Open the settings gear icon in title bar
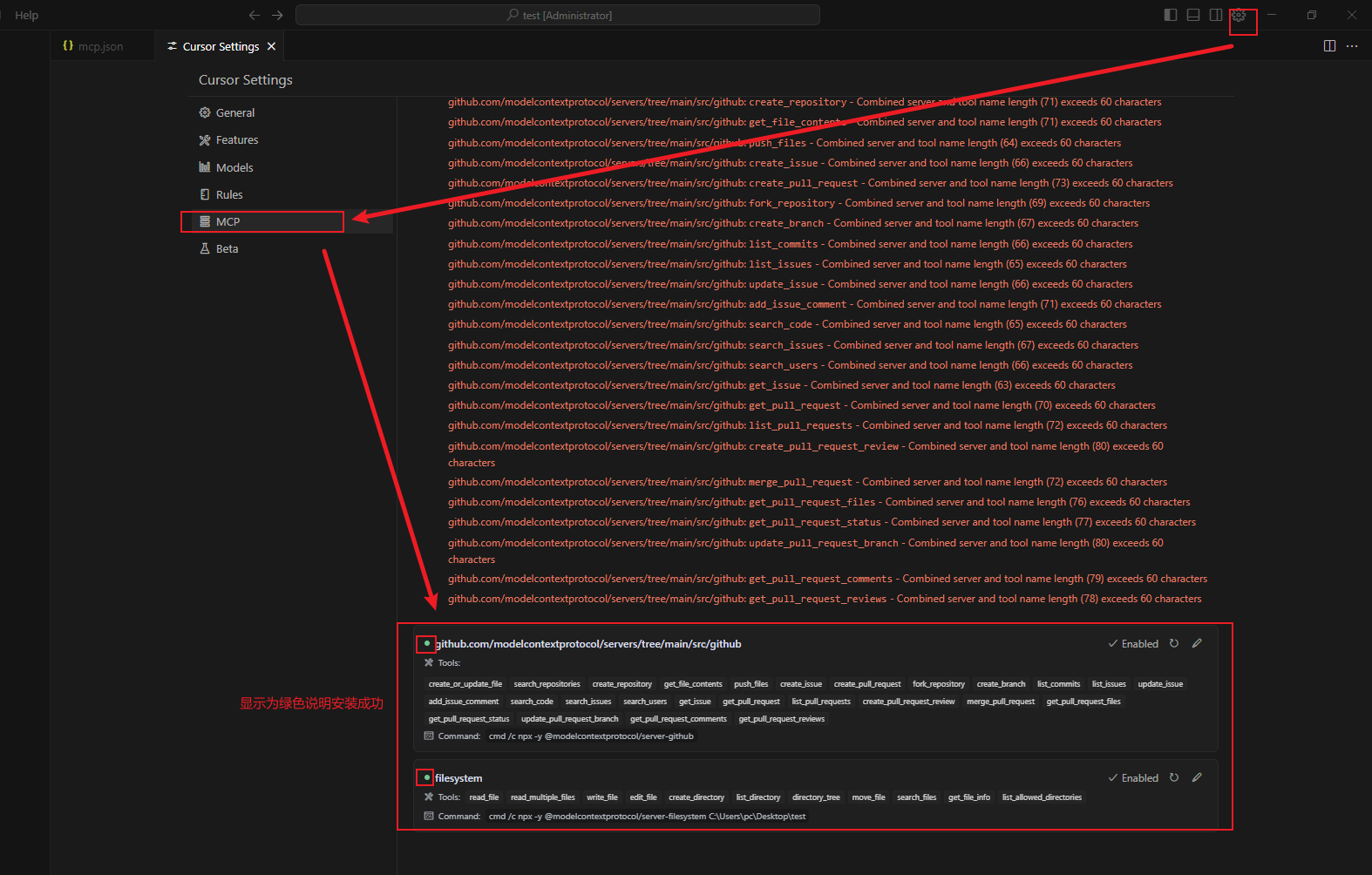Screen dimensions: 1372x875 (x=1239, y=15)
